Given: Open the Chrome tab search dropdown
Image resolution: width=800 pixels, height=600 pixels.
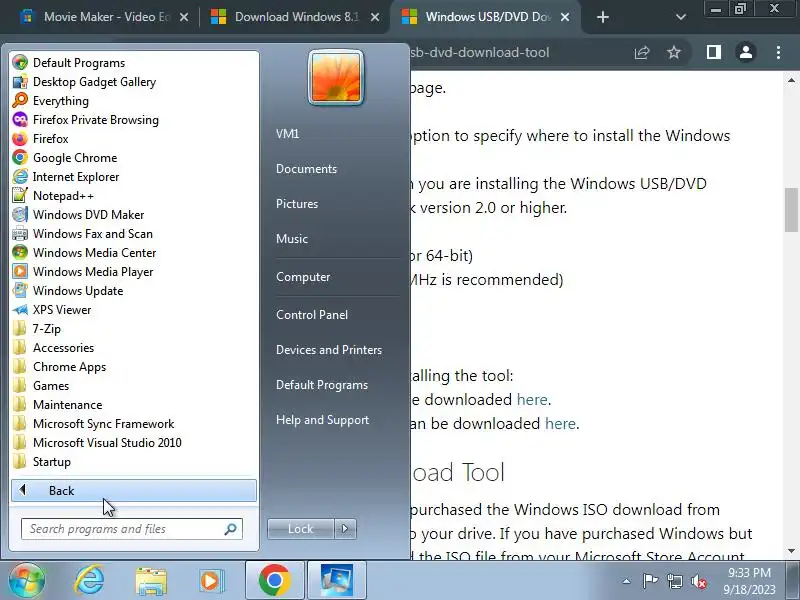Looking at the screenshot, I should [x=681, y=17].
